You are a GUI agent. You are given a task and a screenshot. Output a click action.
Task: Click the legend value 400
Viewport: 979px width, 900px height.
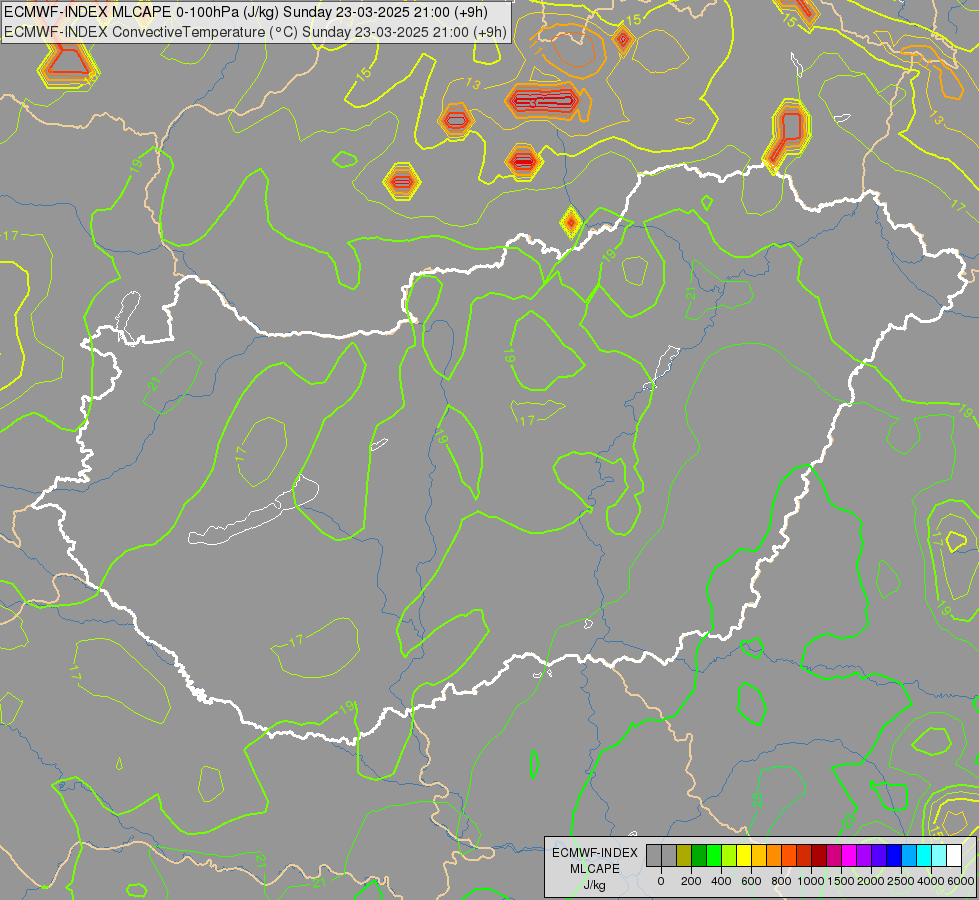tap(721, 881)
